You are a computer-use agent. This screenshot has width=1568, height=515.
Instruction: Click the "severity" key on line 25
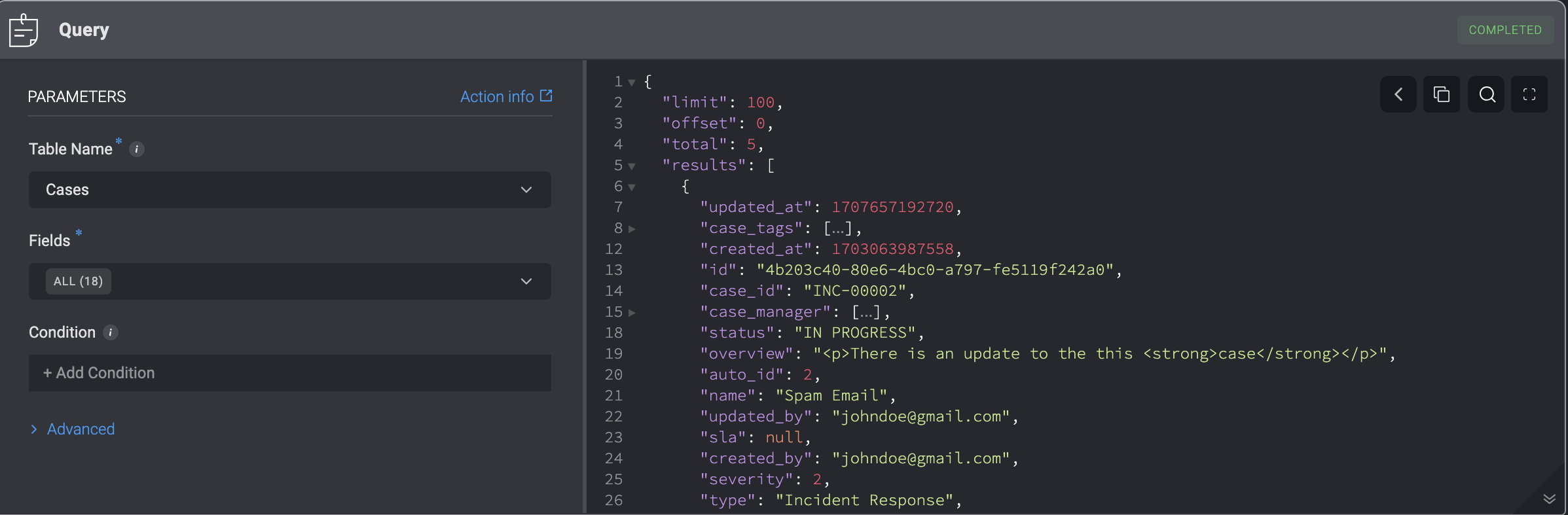pos(746,480)
